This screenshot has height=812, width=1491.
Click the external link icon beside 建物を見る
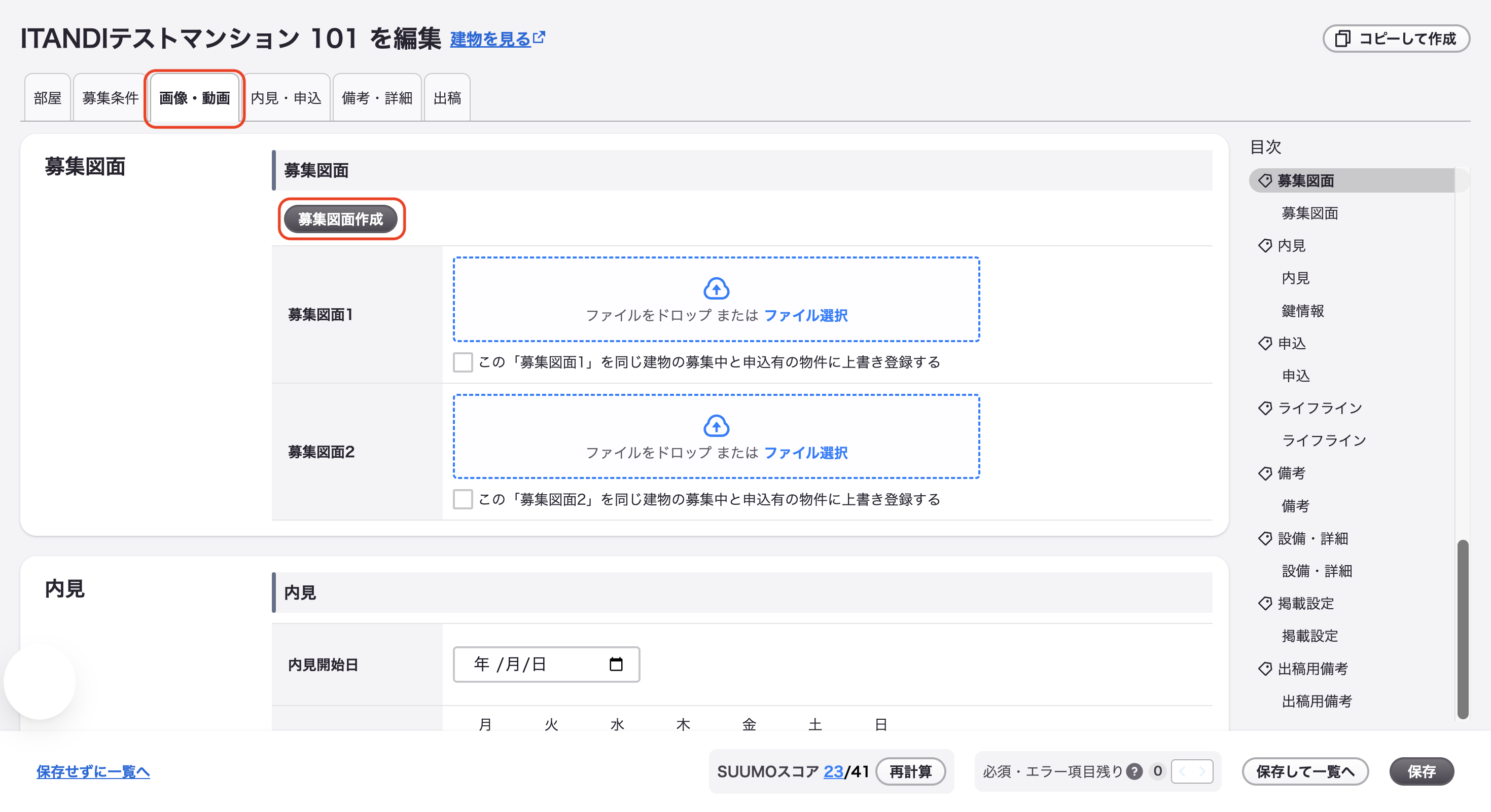pyautogui.click(x=539, y=38)
